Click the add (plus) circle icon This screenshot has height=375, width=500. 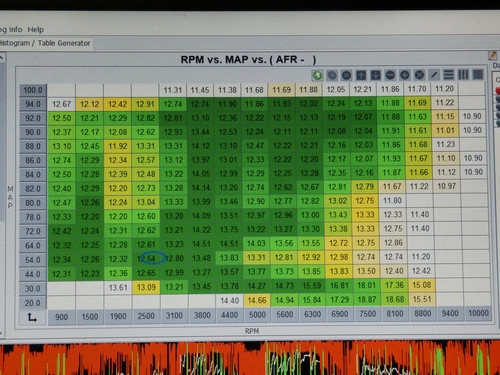pyautogui.click(x=405, y=75)
